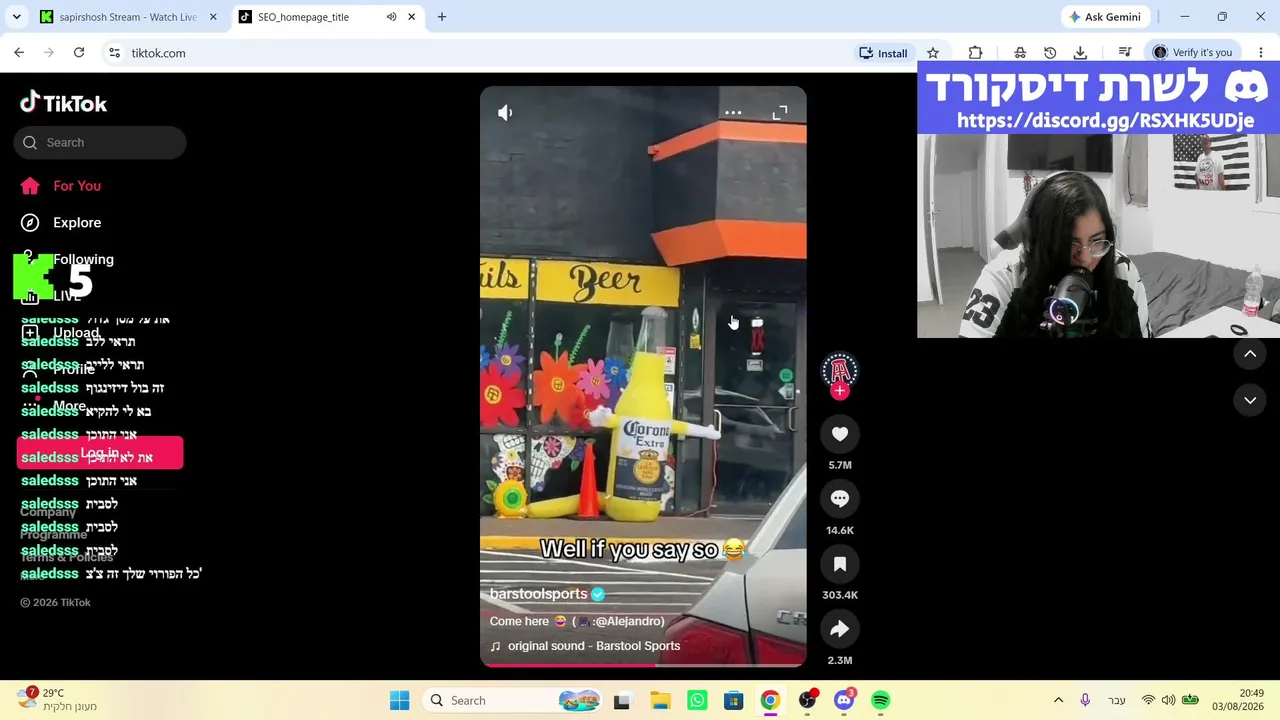Bookmark the video to favorites
The image size is (1280, 720).
coord(840,564)
